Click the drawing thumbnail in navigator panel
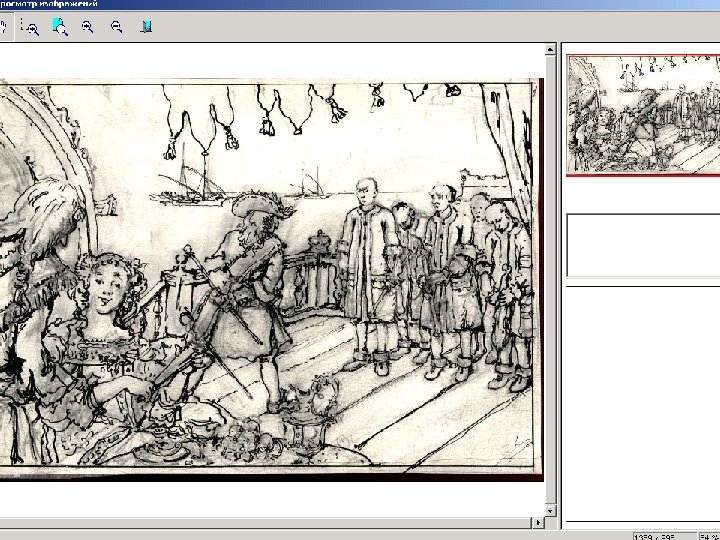The width and height of the screenshot is (720, 540). click(x=643, y=115)
